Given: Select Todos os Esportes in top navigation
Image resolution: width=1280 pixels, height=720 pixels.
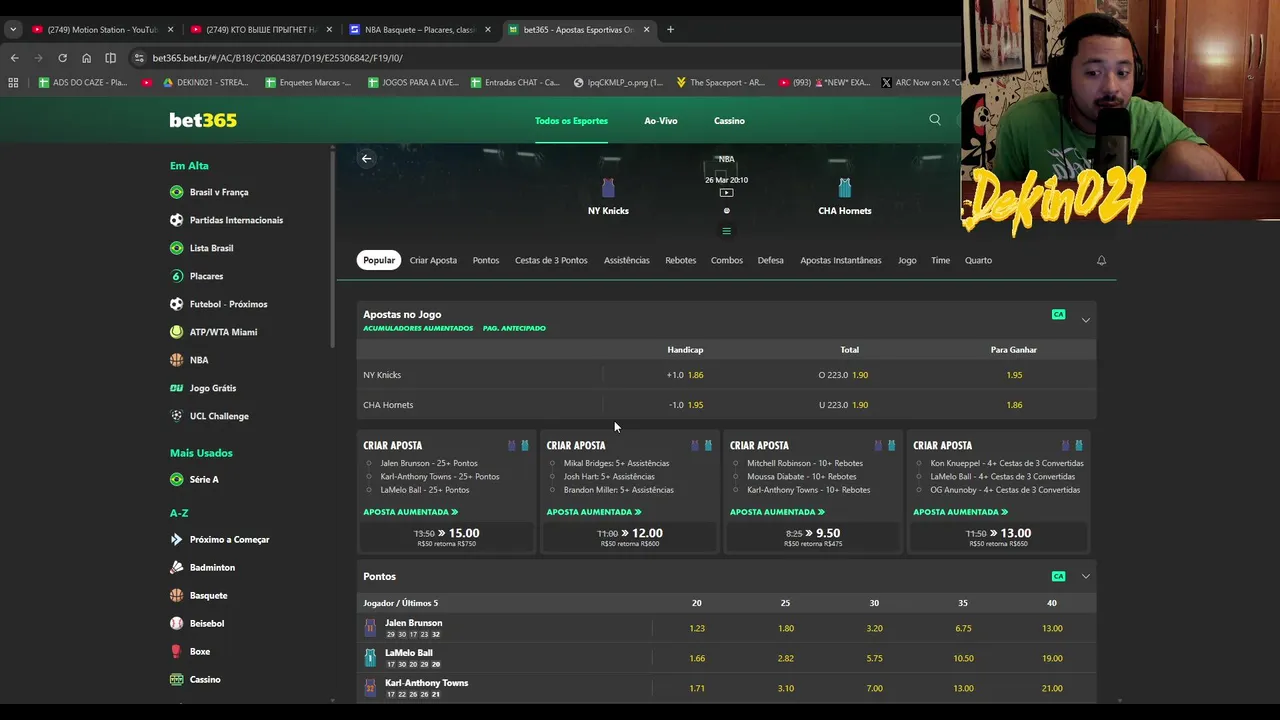Looking at the screenshot, I should pyautogui.click(x=571, y=121).
